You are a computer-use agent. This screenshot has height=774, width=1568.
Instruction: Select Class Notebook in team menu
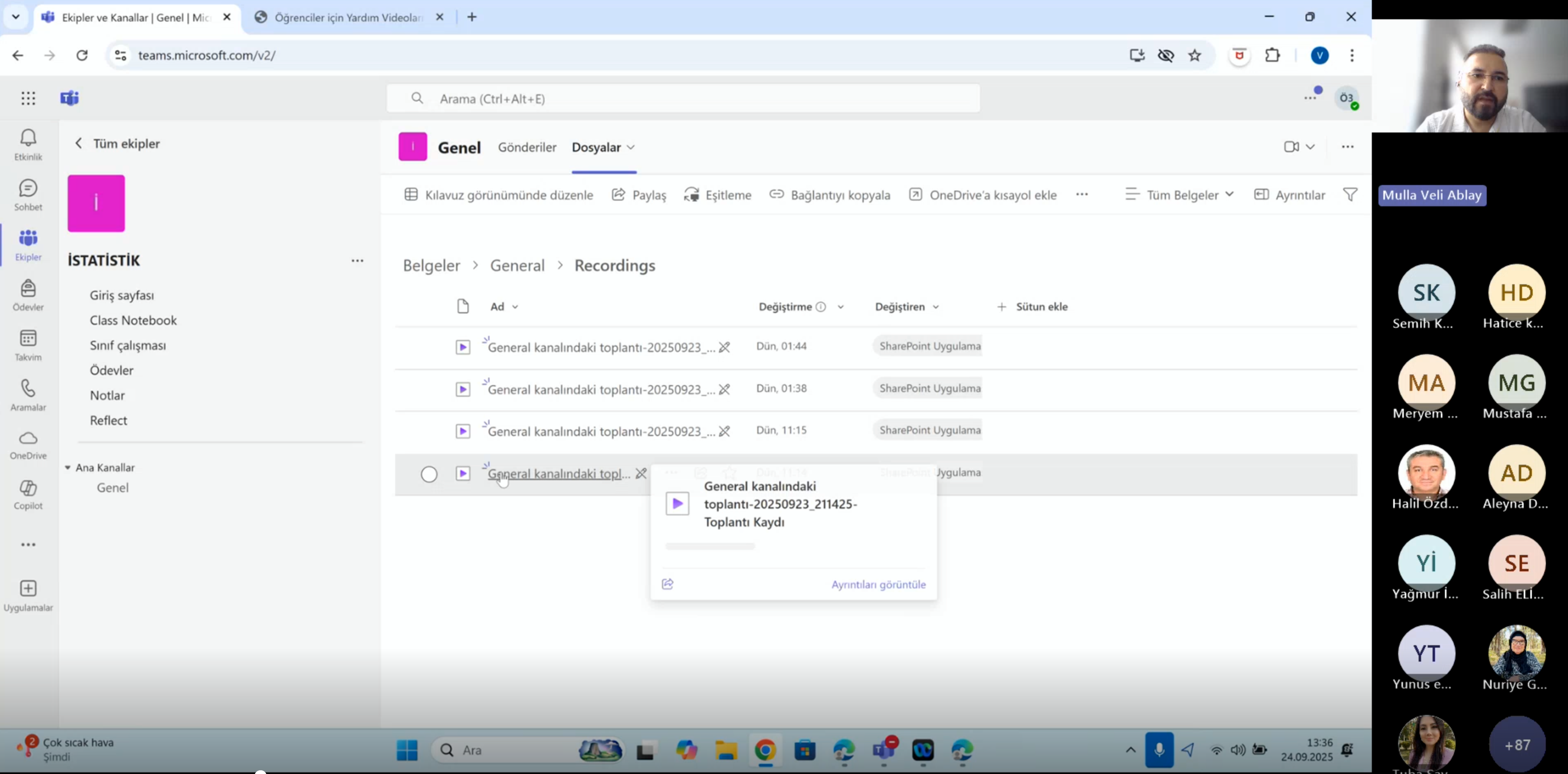coord(133,320)
